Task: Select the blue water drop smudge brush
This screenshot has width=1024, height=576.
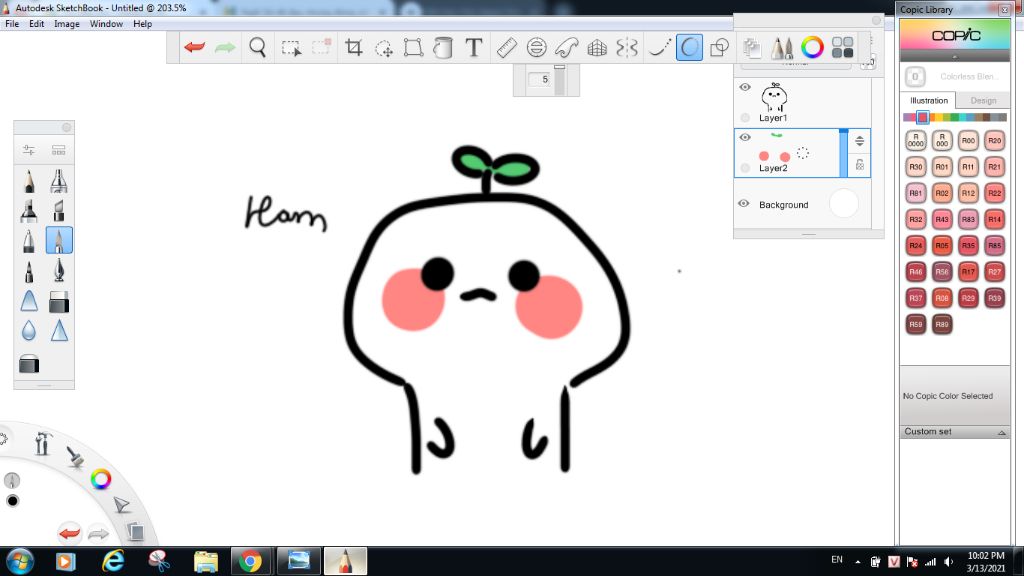Action: pyautogui.click(x=29, y=331)
